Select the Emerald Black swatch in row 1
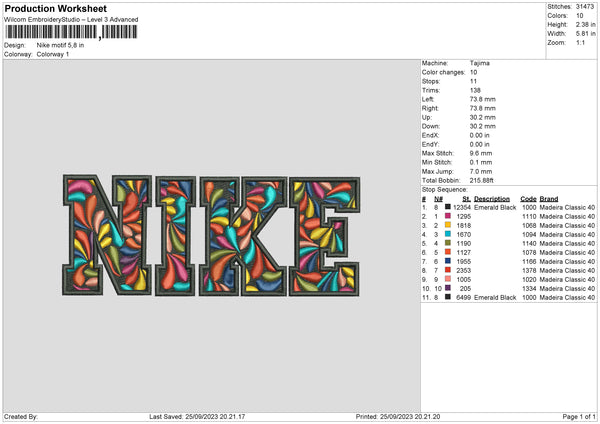This screenshot has width=600, height=424. click(447, 207)
